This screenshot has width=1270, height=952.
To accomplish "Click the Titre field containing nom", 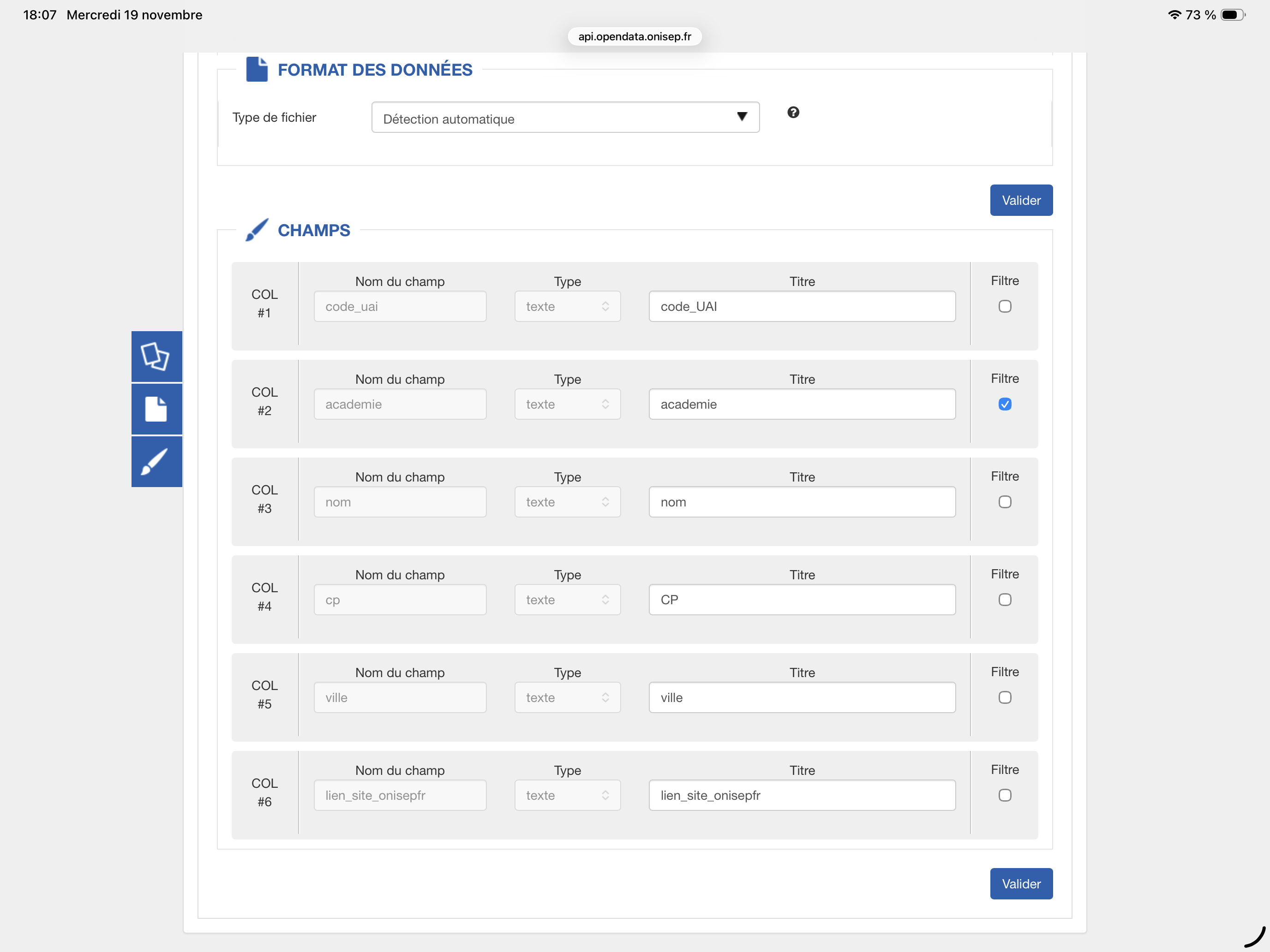I will pos(802,502).
